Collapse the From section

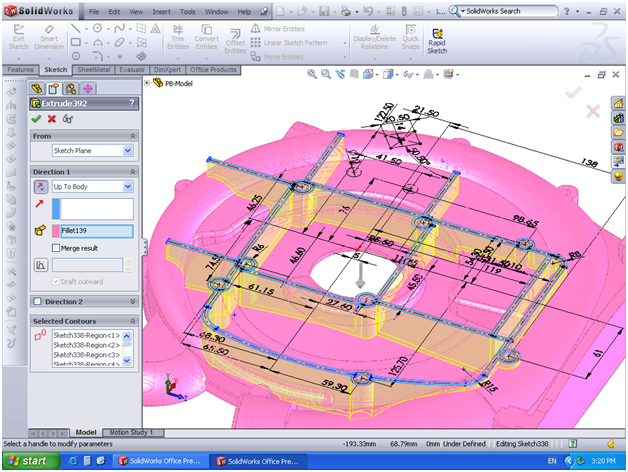pos(133,136)
